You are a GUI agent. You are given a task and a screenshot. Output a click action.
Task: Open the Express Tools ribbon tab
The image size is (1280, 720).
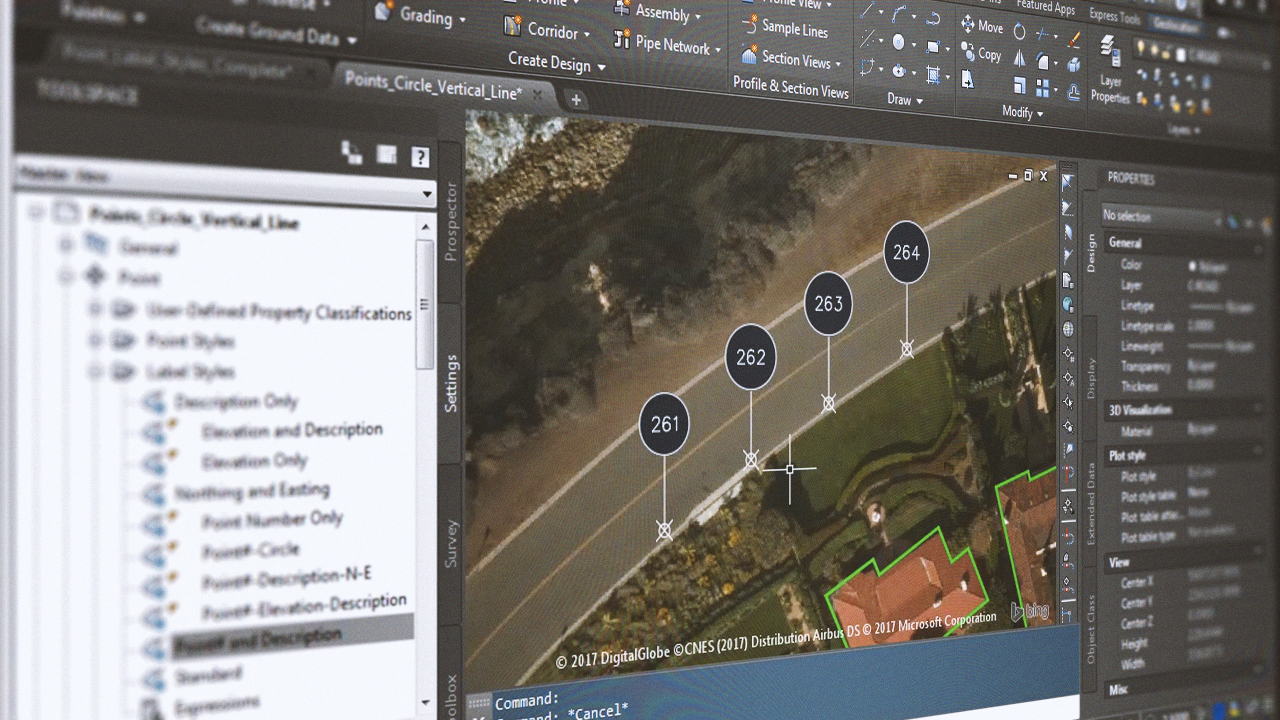tap(1114, 17)
